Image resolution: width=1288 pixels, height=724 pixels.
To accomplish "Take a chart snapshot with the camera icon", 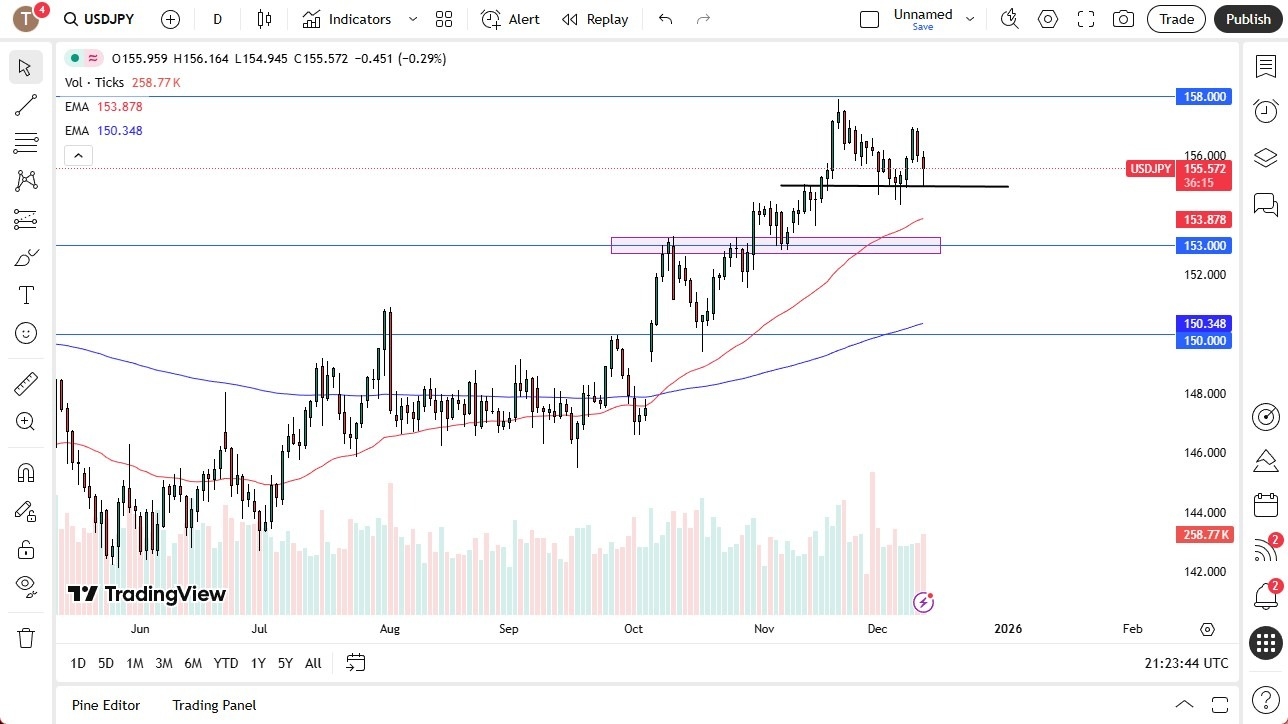I will pos(1123,19).
